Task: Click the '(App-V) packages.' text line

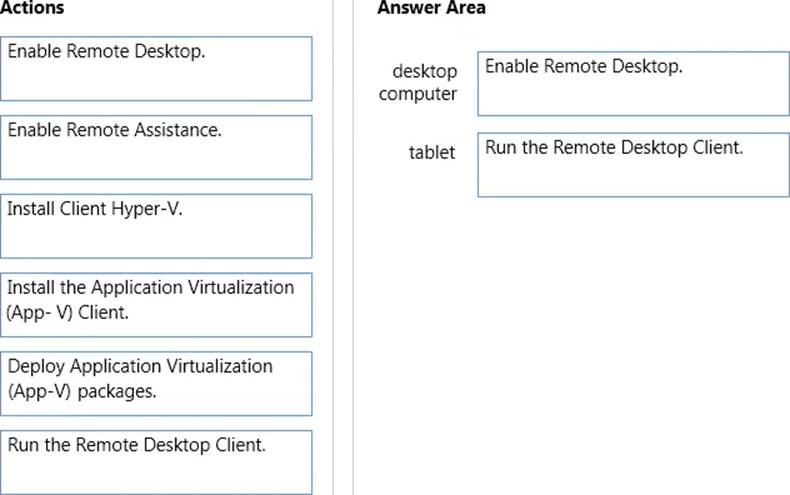Action: pos(82,391)
